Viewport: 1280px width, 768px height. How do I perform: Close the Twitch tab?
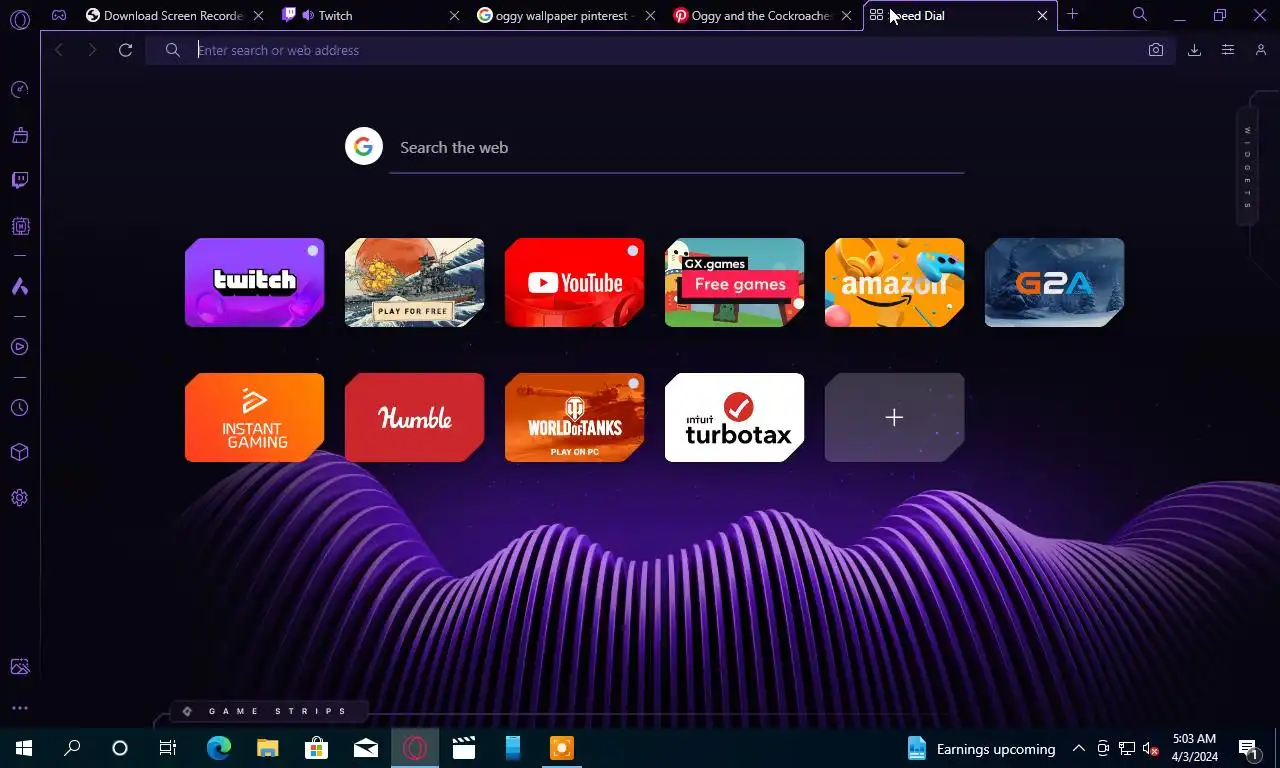click(x=455, y=15)
